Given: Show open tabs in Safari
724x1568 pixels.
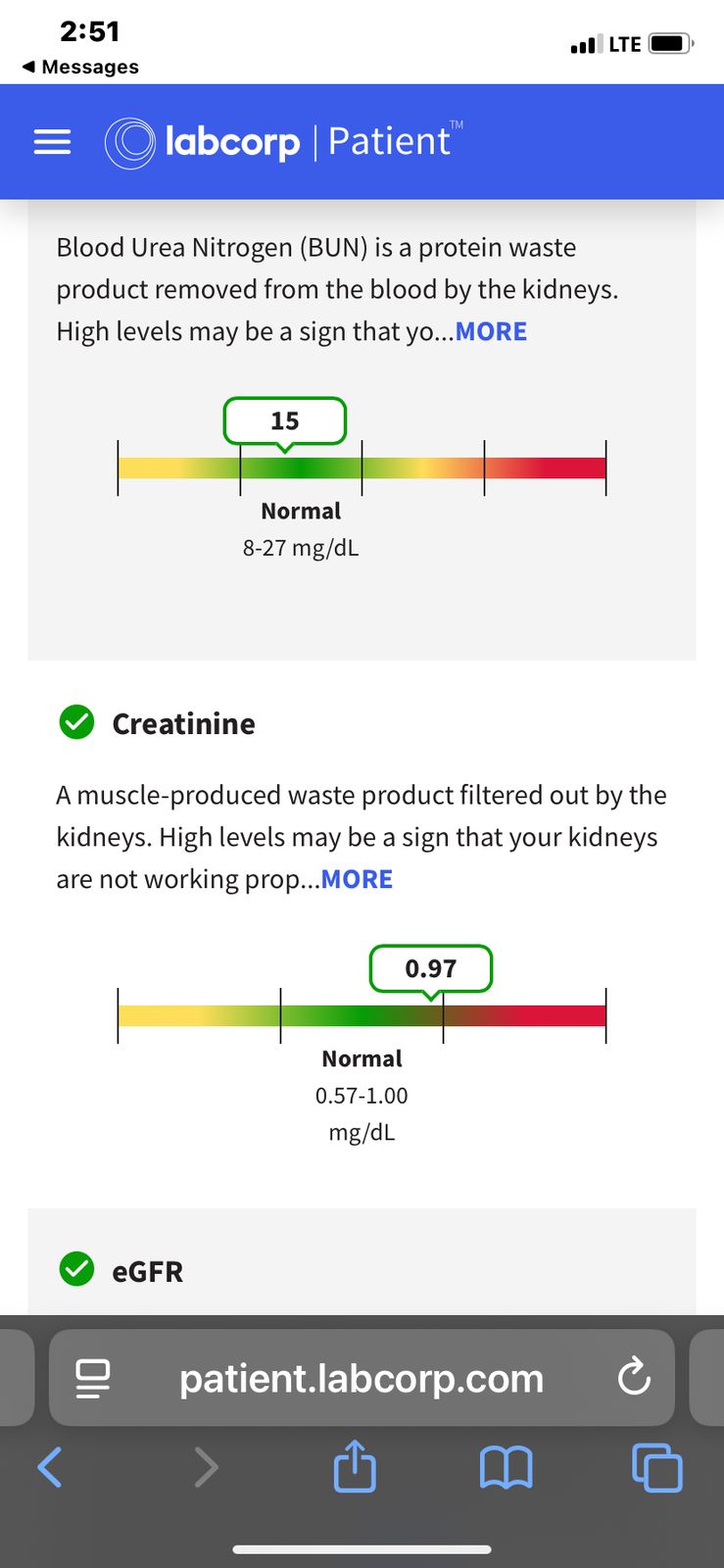Looking at the screenshot, I should [x=656, y=1467].
